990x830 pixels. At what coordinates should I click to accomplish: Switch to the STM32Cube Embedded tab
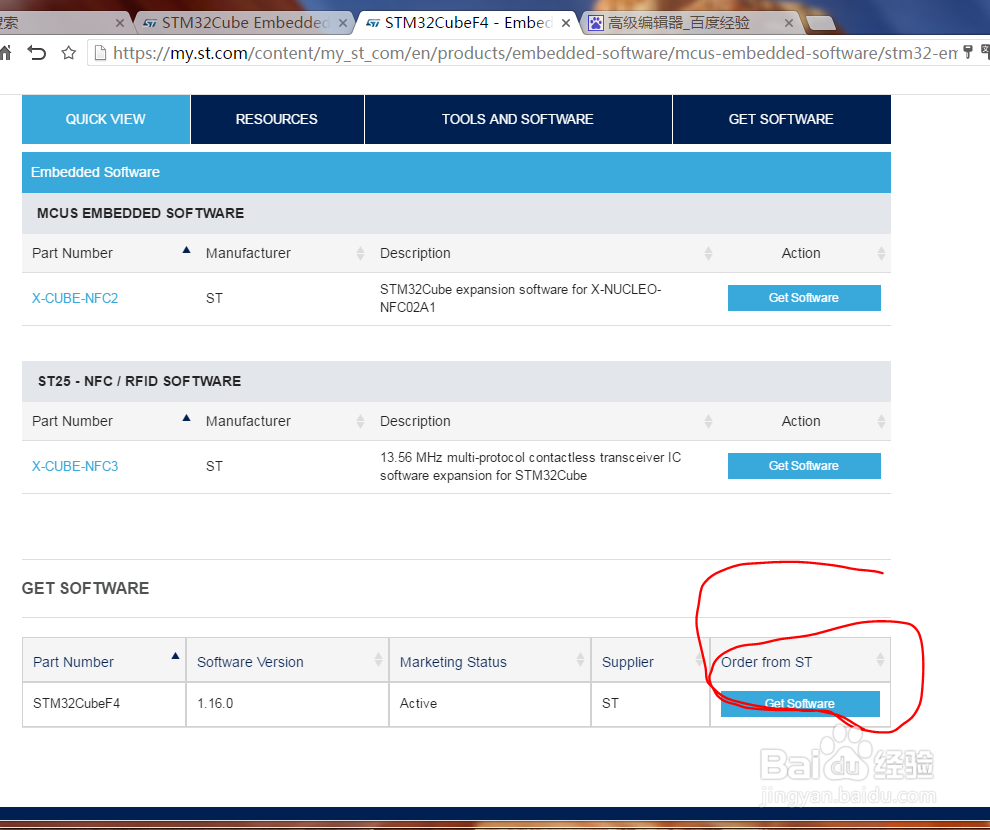coord(244,23)
